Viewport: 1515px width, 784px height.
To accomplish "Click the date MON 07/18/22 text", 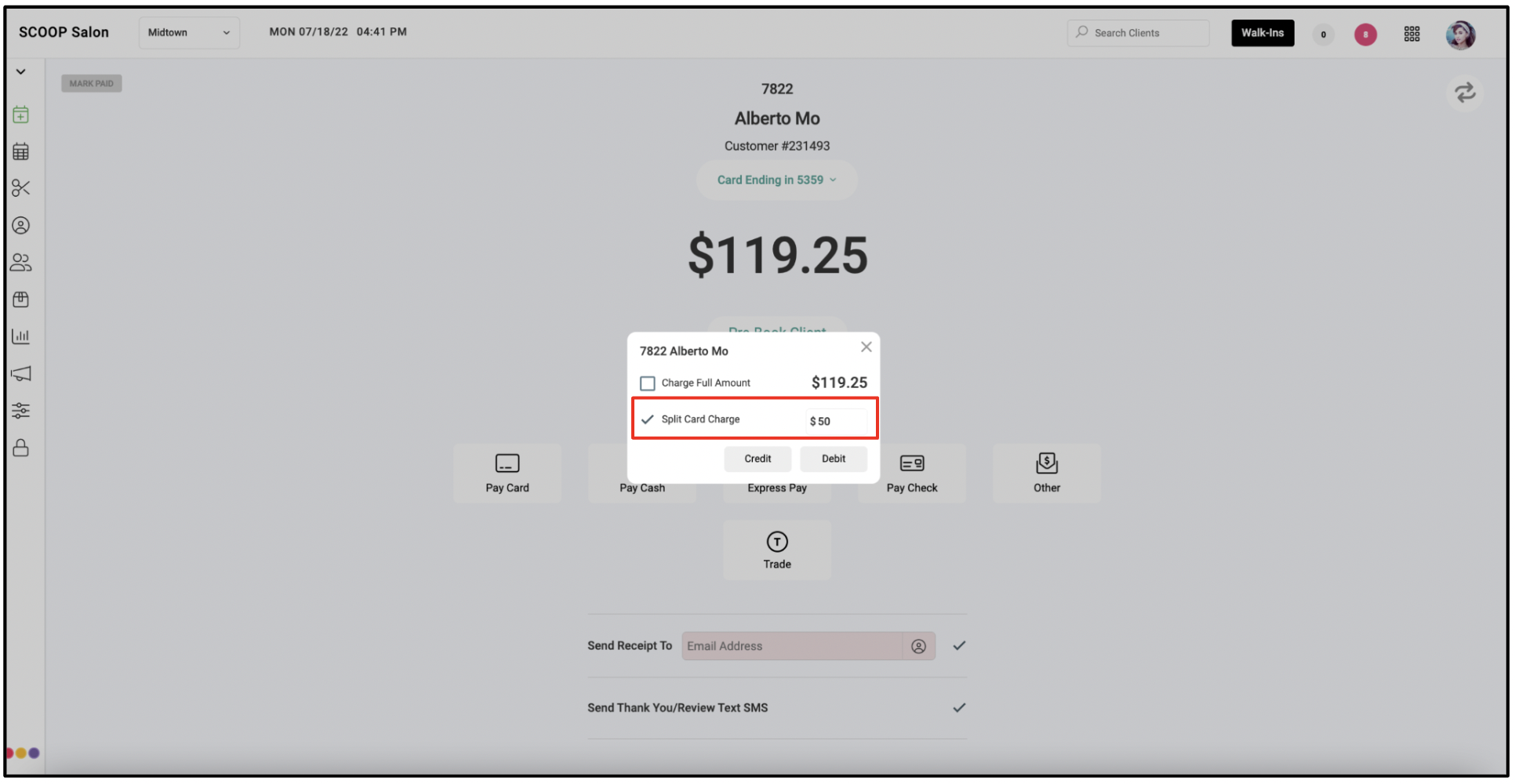I will 308,32.
